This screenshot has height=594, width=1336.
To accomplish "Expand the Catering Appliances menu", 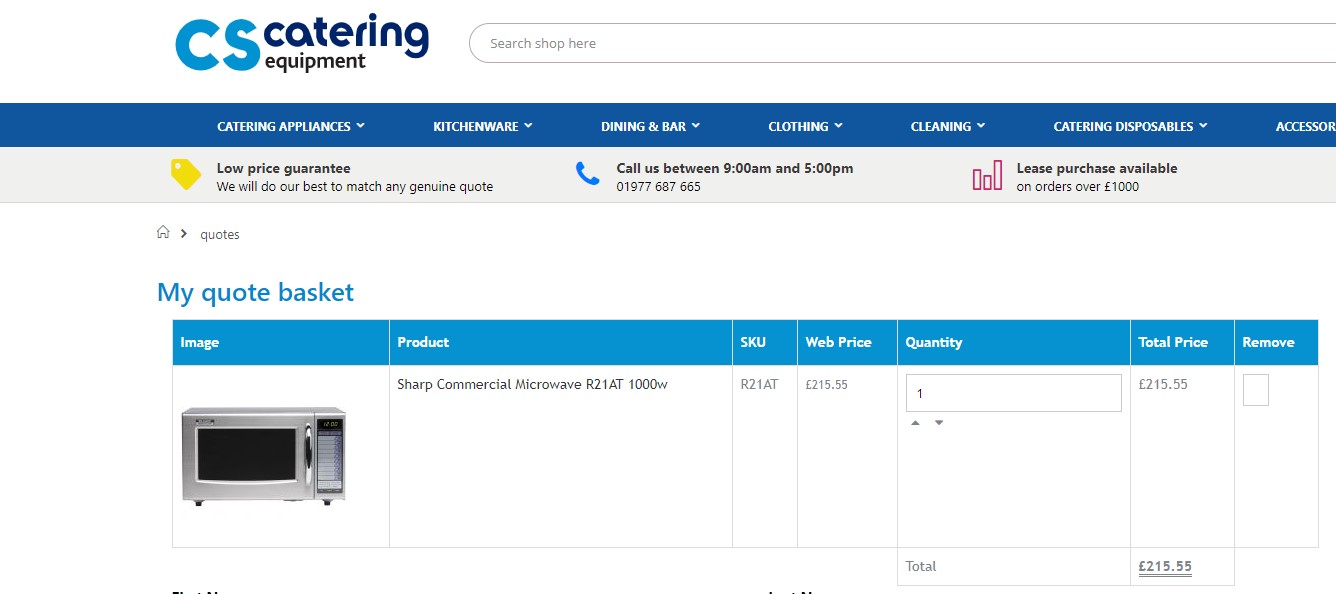I will (291, 126).
